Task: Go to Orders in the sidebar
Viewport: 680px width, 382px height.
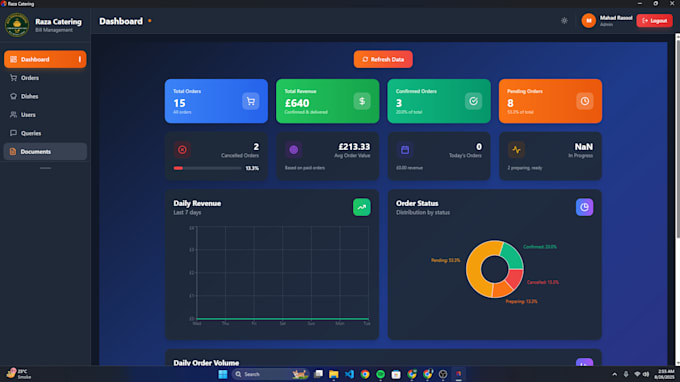Action: pos(45,78)
